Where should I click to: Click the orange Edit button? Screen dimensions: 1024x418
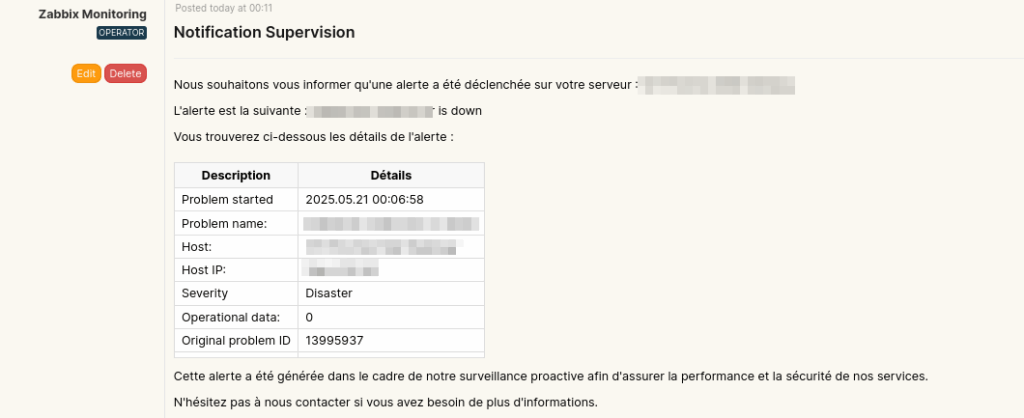[x=86, y=73]
